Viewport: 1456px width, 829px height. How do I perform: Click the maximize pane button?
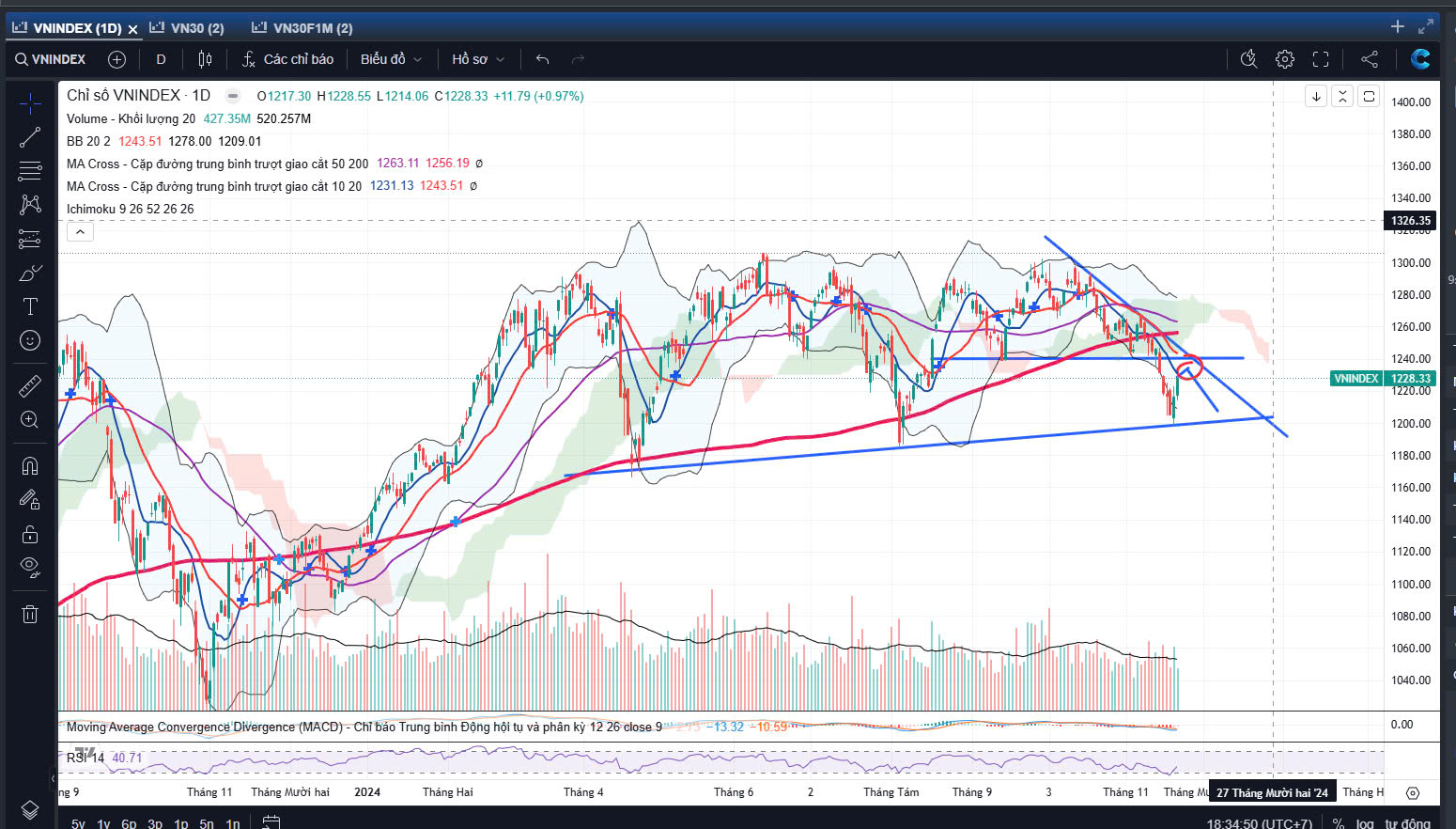pos(1369,96)
